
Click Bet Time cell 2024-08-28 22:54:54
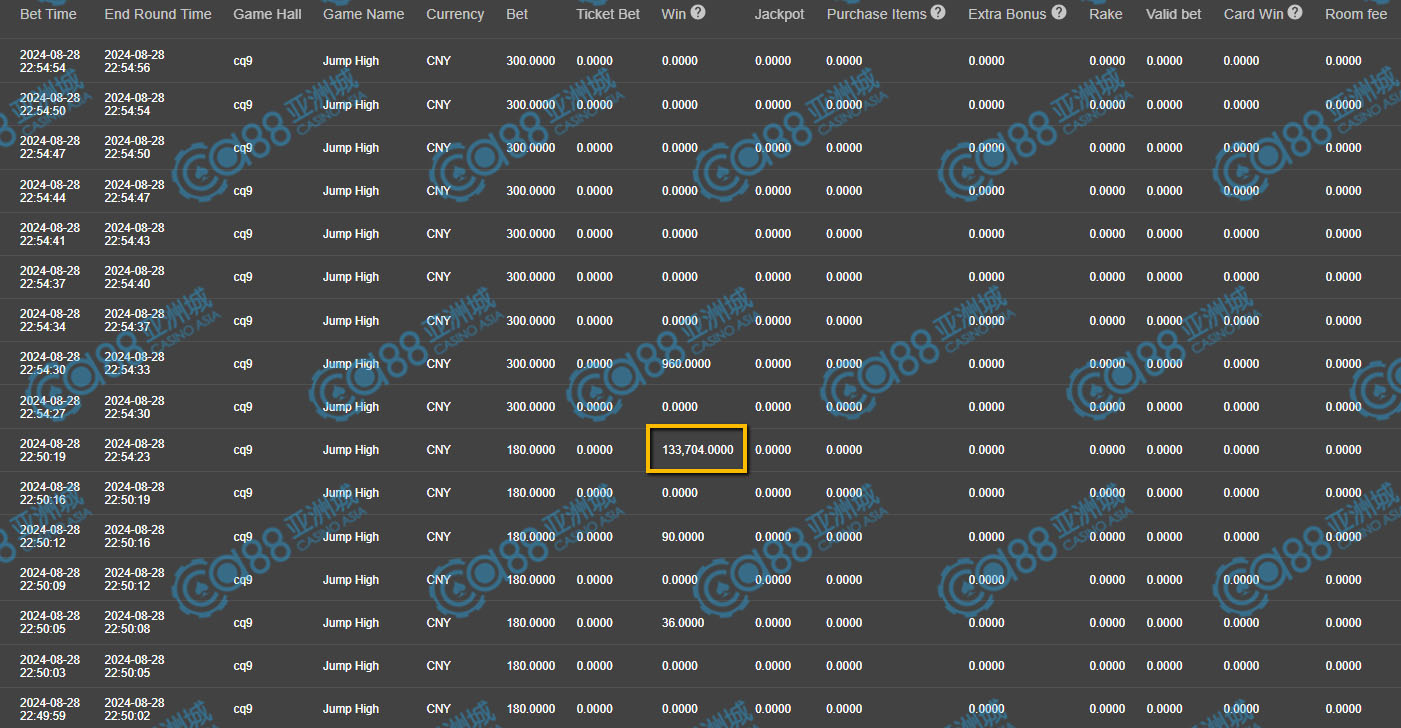click(x=50, y=61)
